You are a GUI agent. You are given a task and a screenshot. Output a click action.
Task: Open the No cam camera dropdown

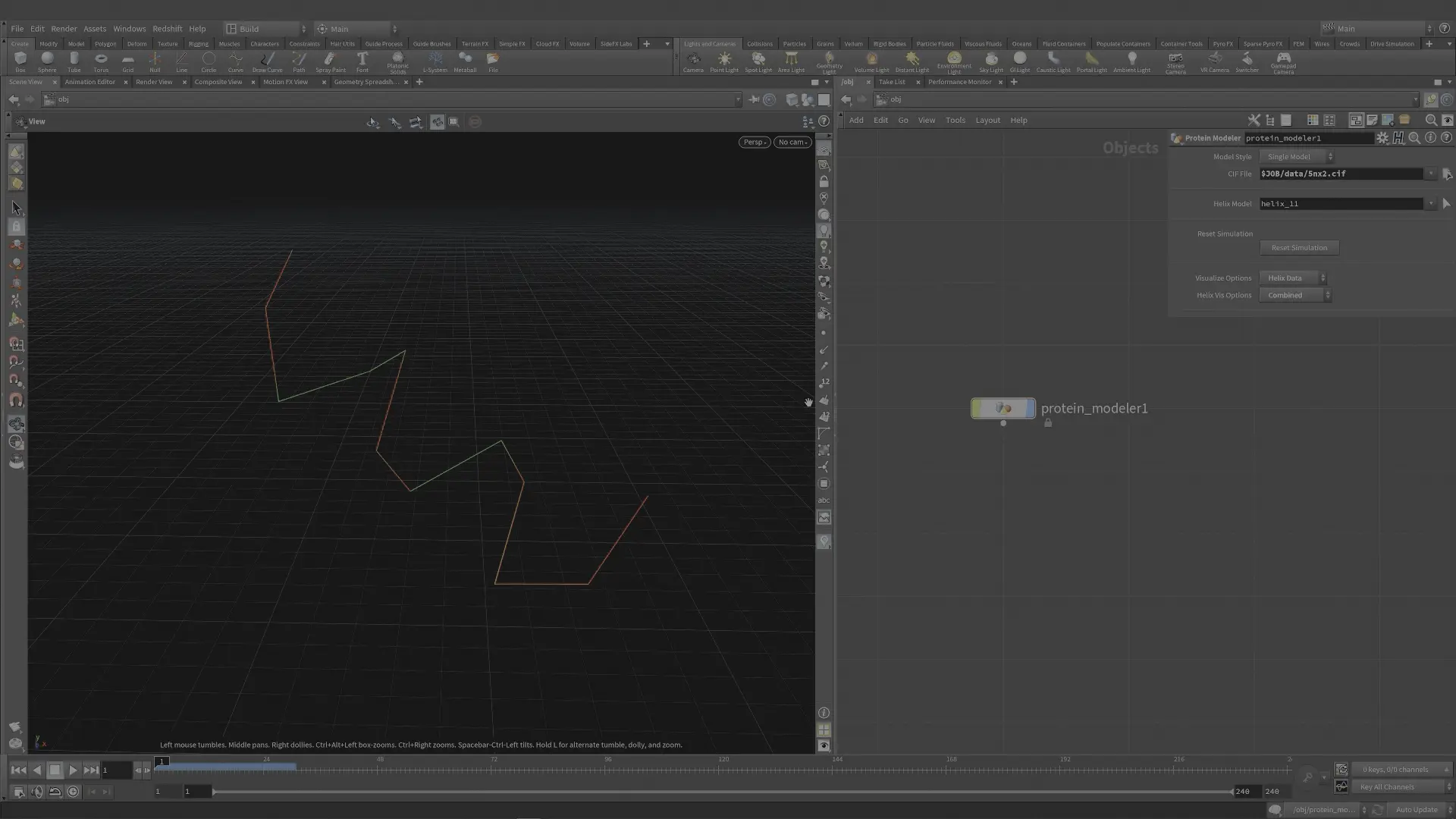(792, 142)
